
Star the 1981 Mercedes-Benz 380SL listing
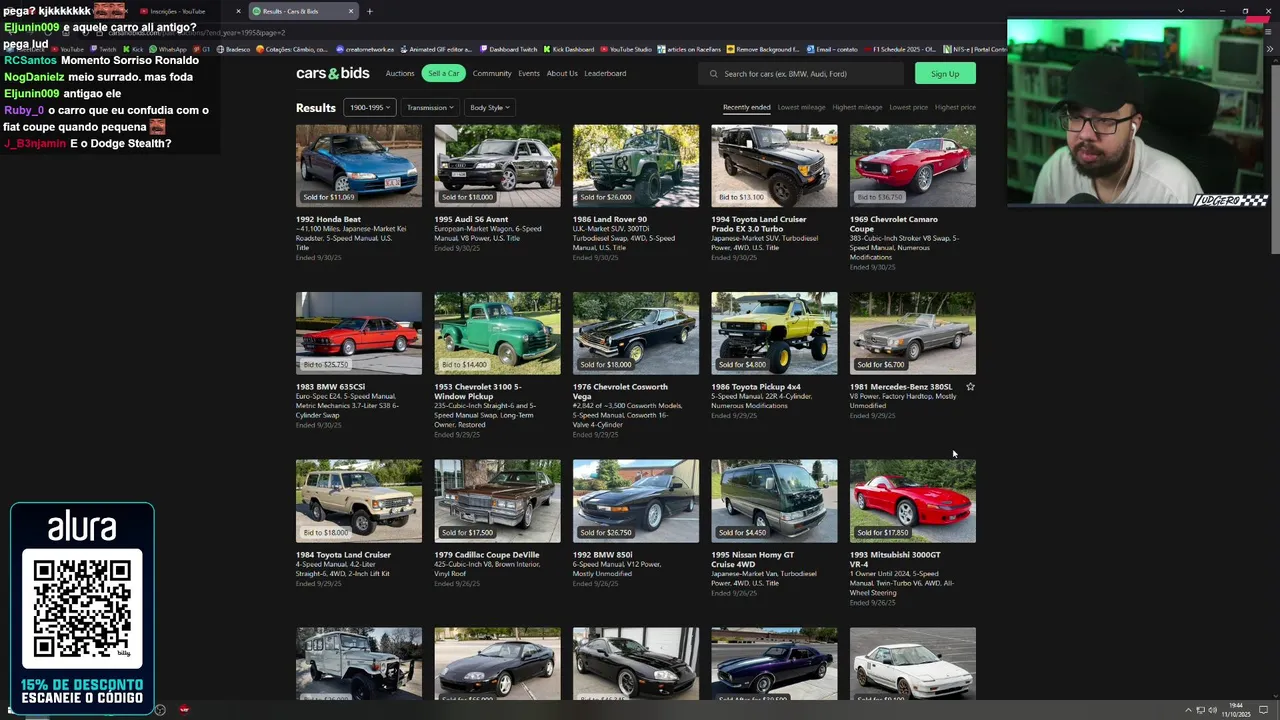click(x=970, y=386)
